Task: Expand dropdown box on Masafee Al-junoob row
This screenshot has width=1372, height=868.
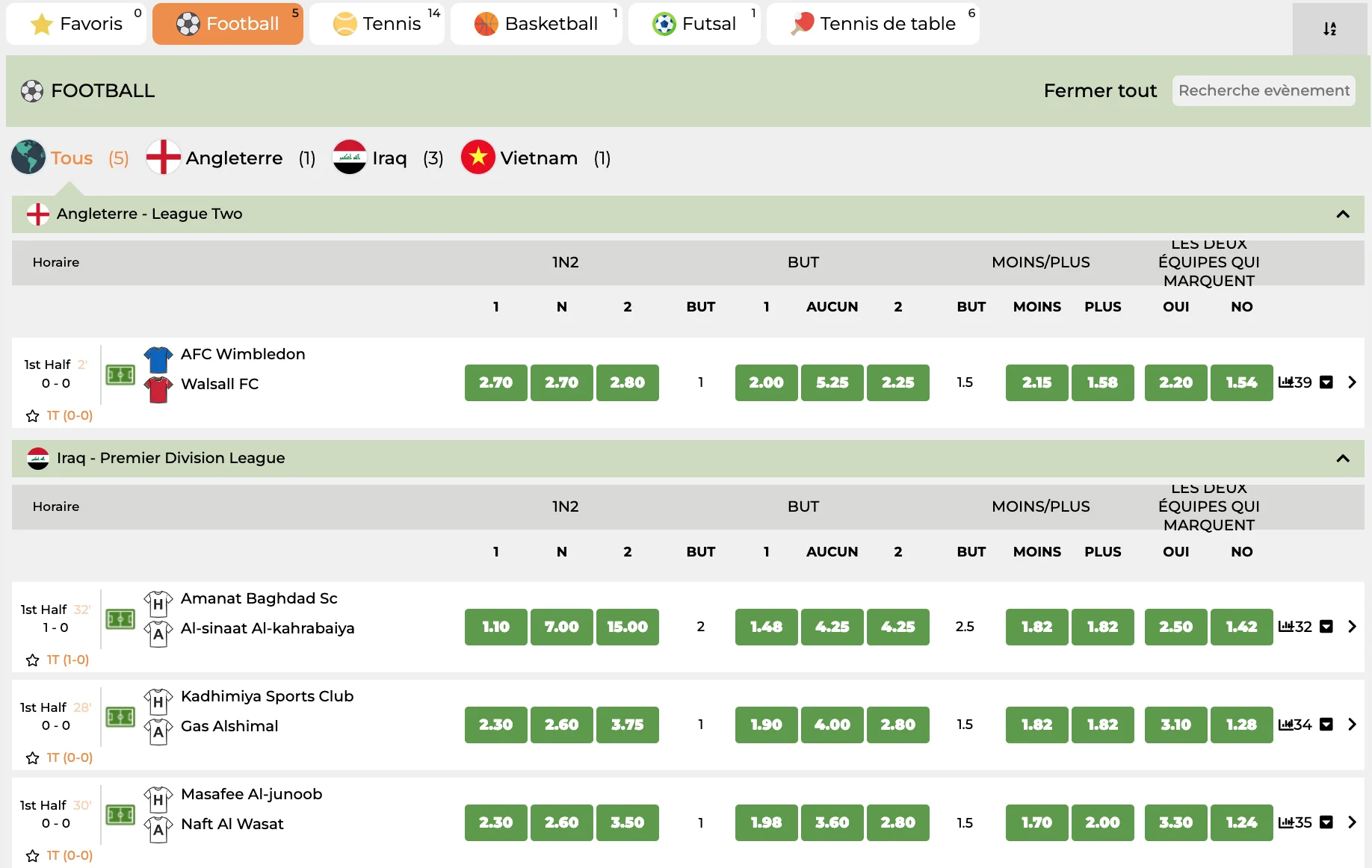Action: pos(1326,822)
